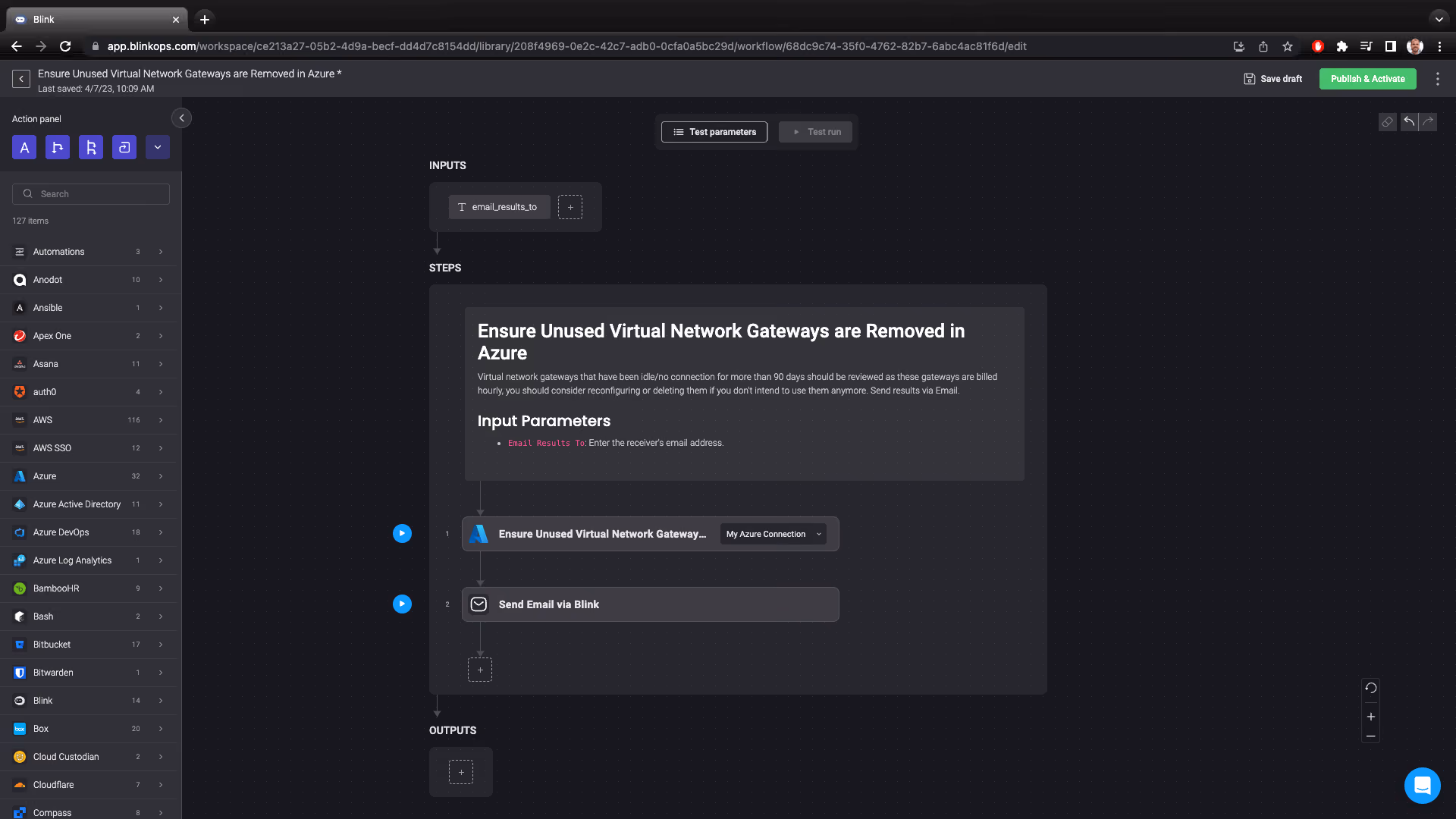Reload the page

(x=65, y=46)
